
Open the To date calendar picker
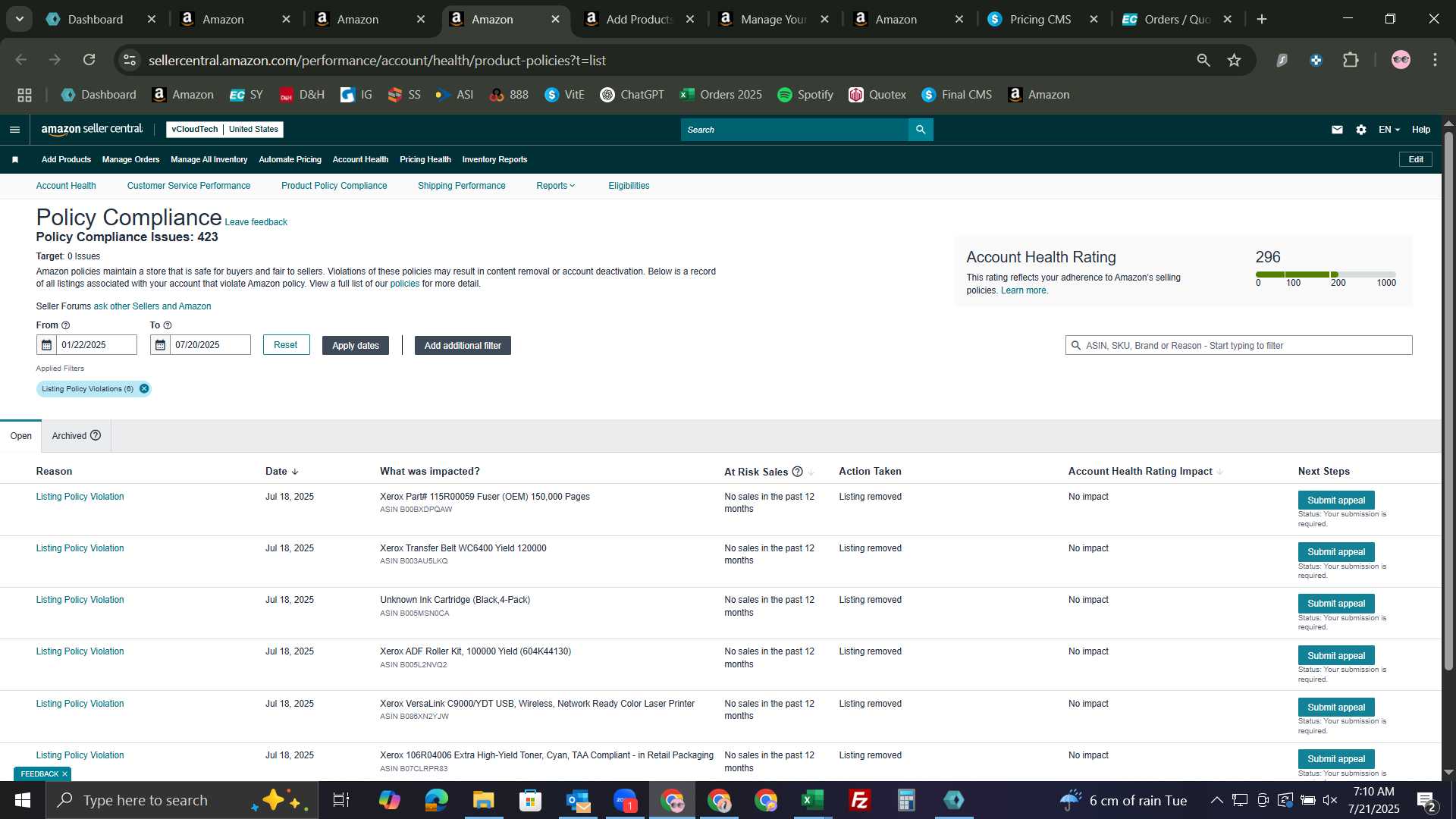point(160,345)
